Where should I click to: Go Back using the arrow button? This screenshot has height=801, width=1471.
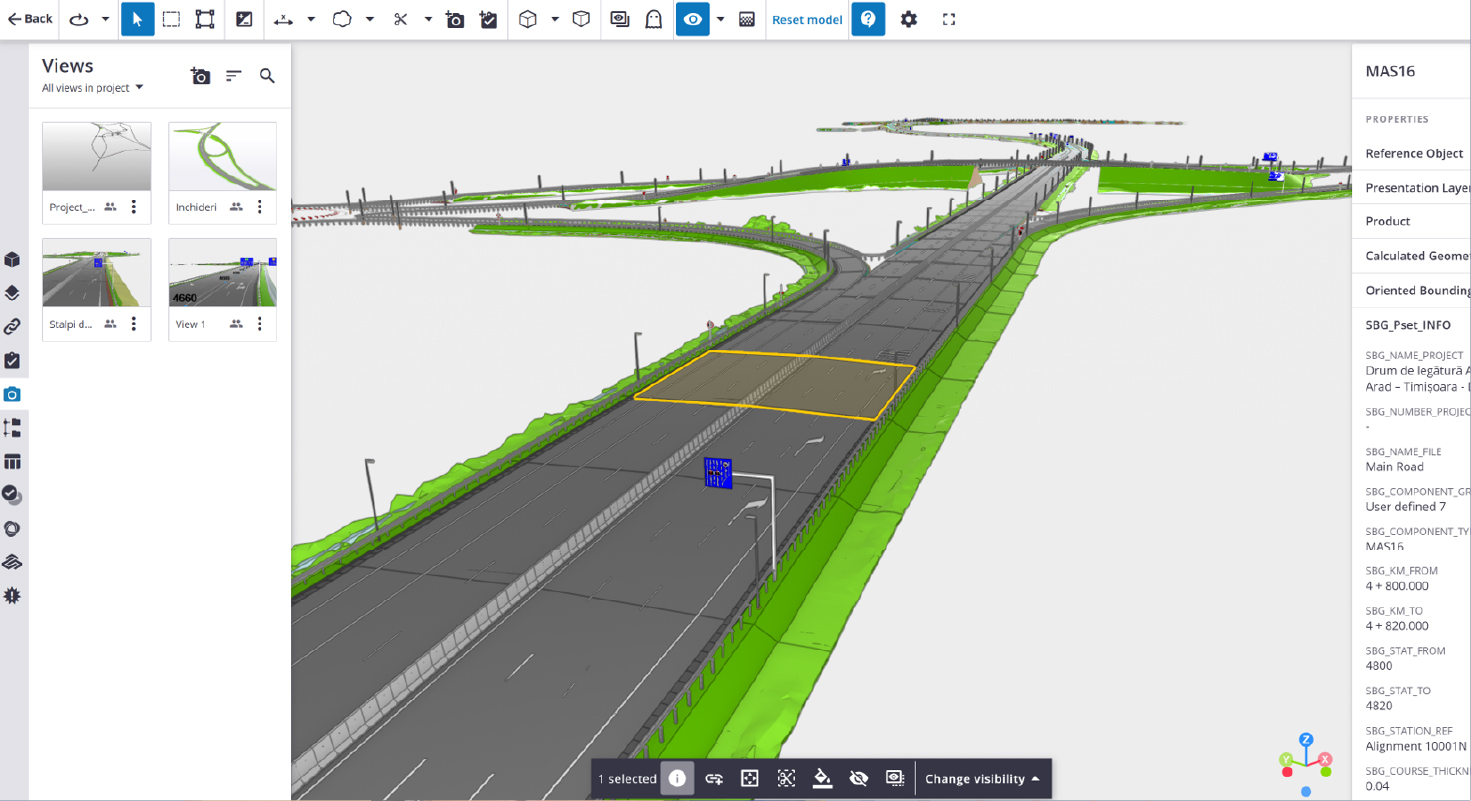click(x=30, y=19)
